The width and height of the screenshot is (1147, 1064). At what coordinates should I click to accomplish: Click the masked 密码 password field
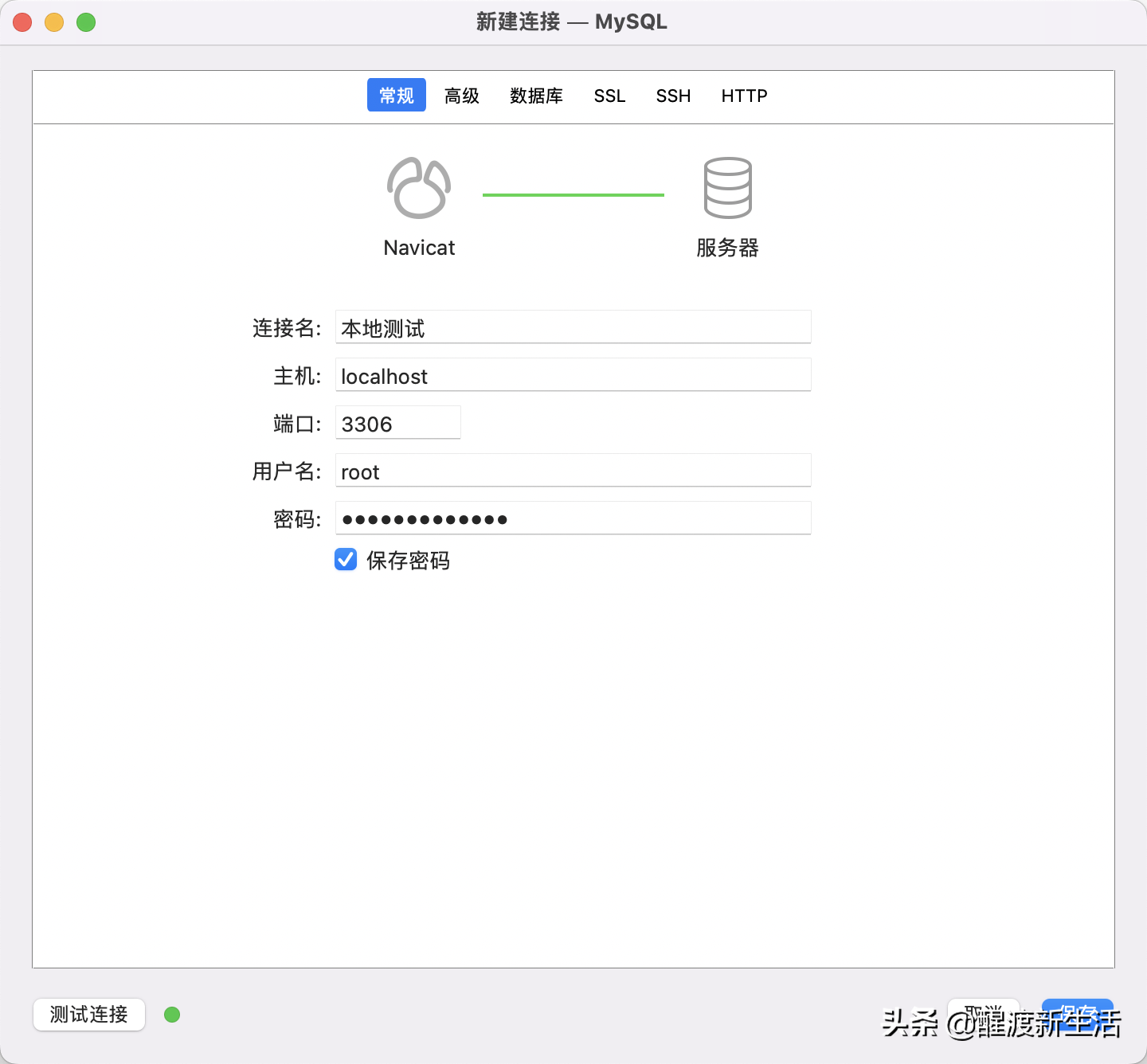point(572,518)
